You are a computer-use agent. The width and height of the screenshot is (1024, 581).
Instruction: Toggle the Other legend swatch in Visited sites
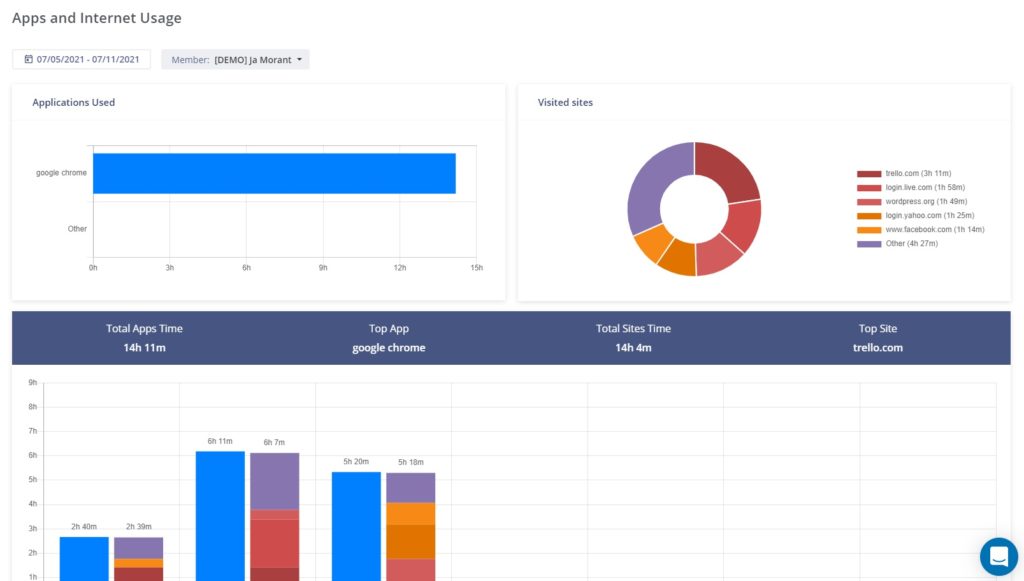coord(869,244)
